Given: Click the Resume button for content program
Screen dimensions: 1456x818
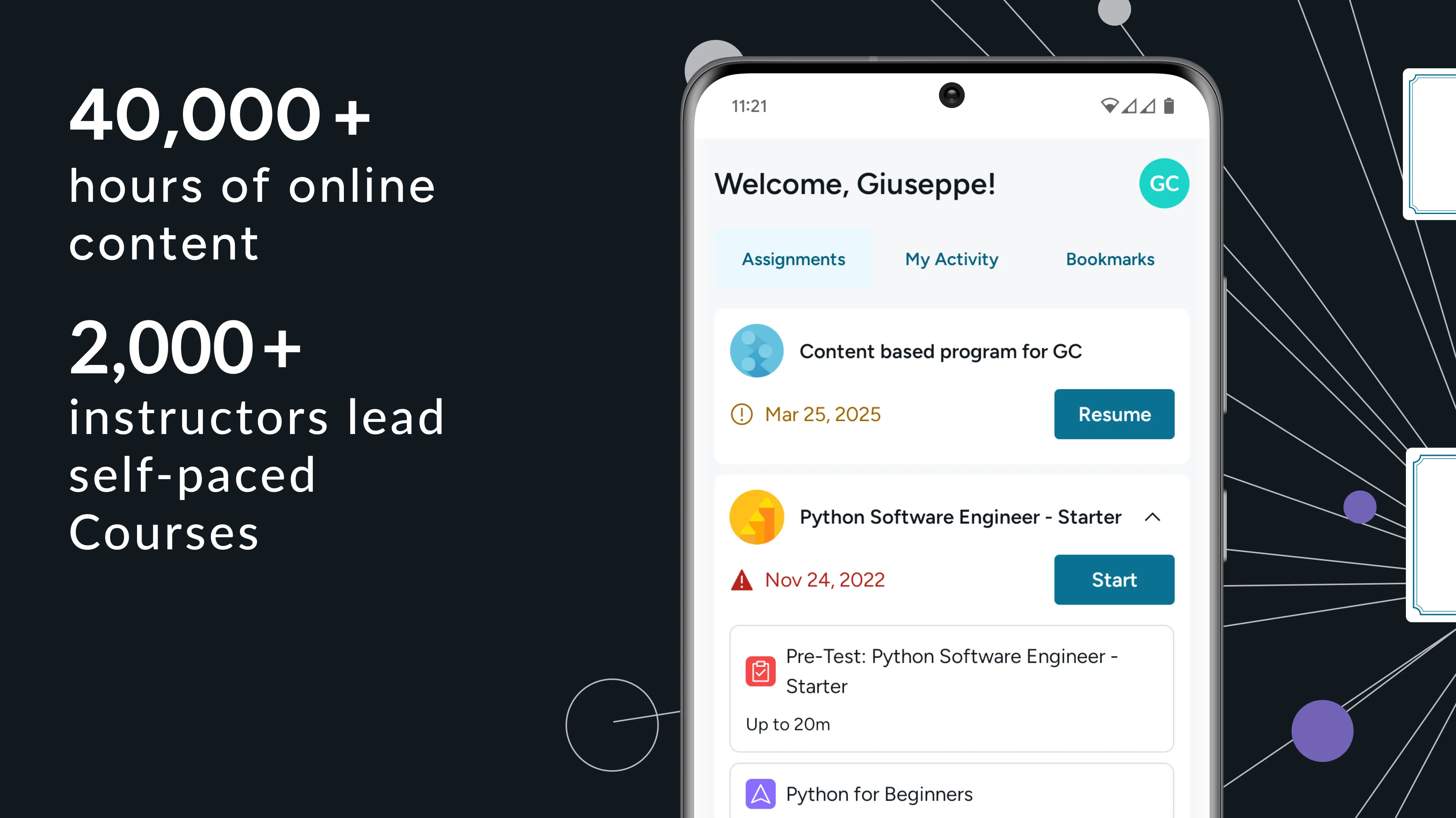Looking at the screenshot, I should click(1113, 414).
